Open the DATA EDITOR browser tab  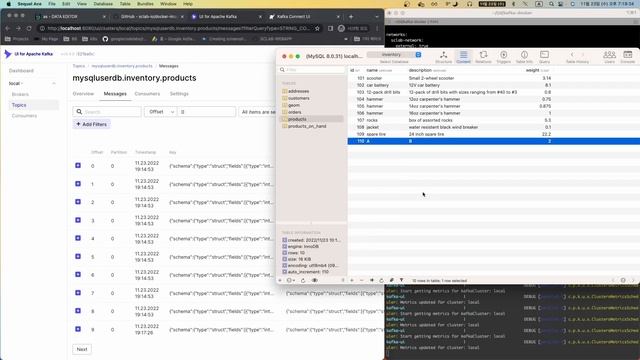point(69,17)
